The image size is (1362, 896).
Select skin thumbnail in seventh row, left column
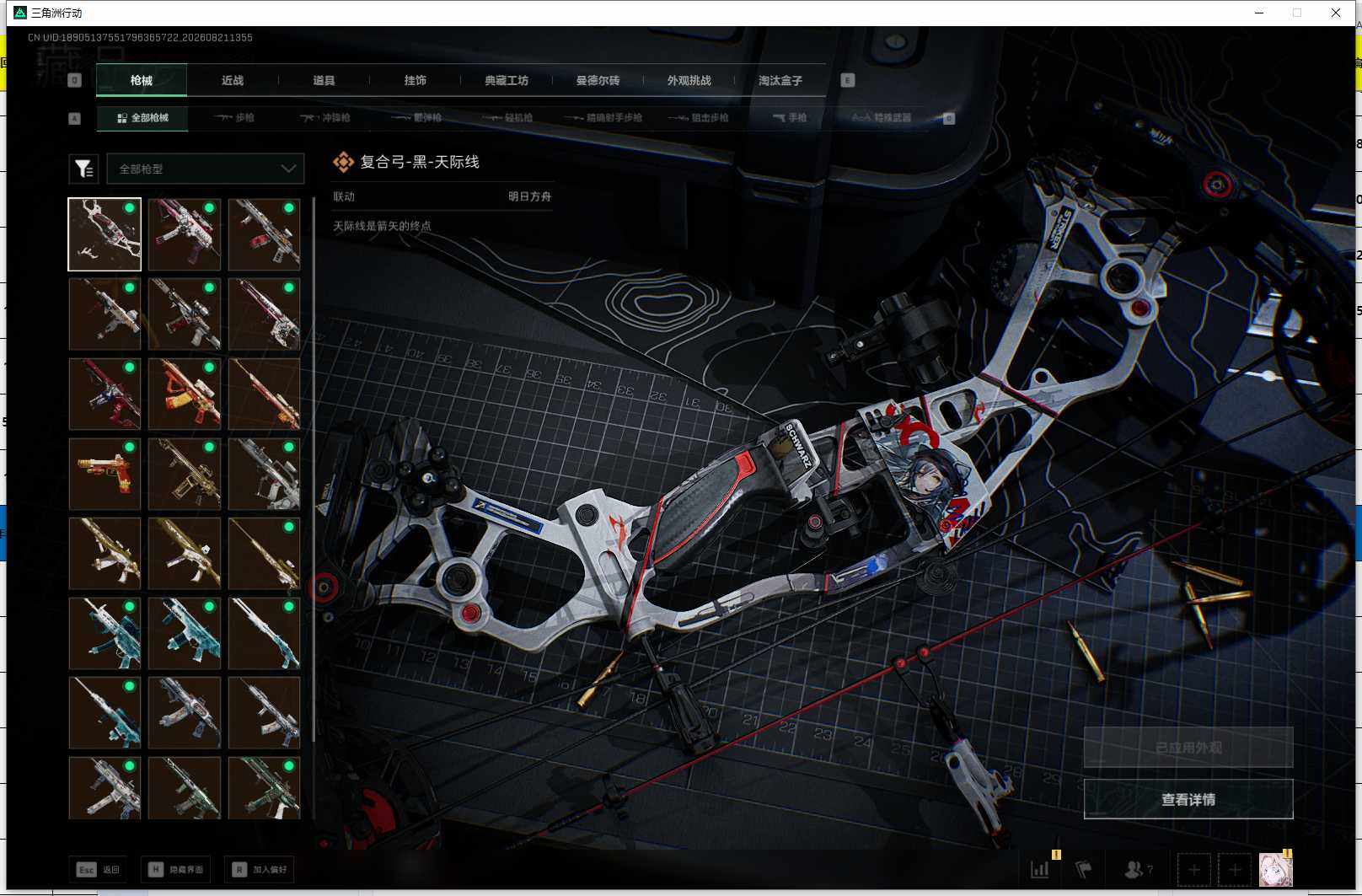(x=105, y=712)
